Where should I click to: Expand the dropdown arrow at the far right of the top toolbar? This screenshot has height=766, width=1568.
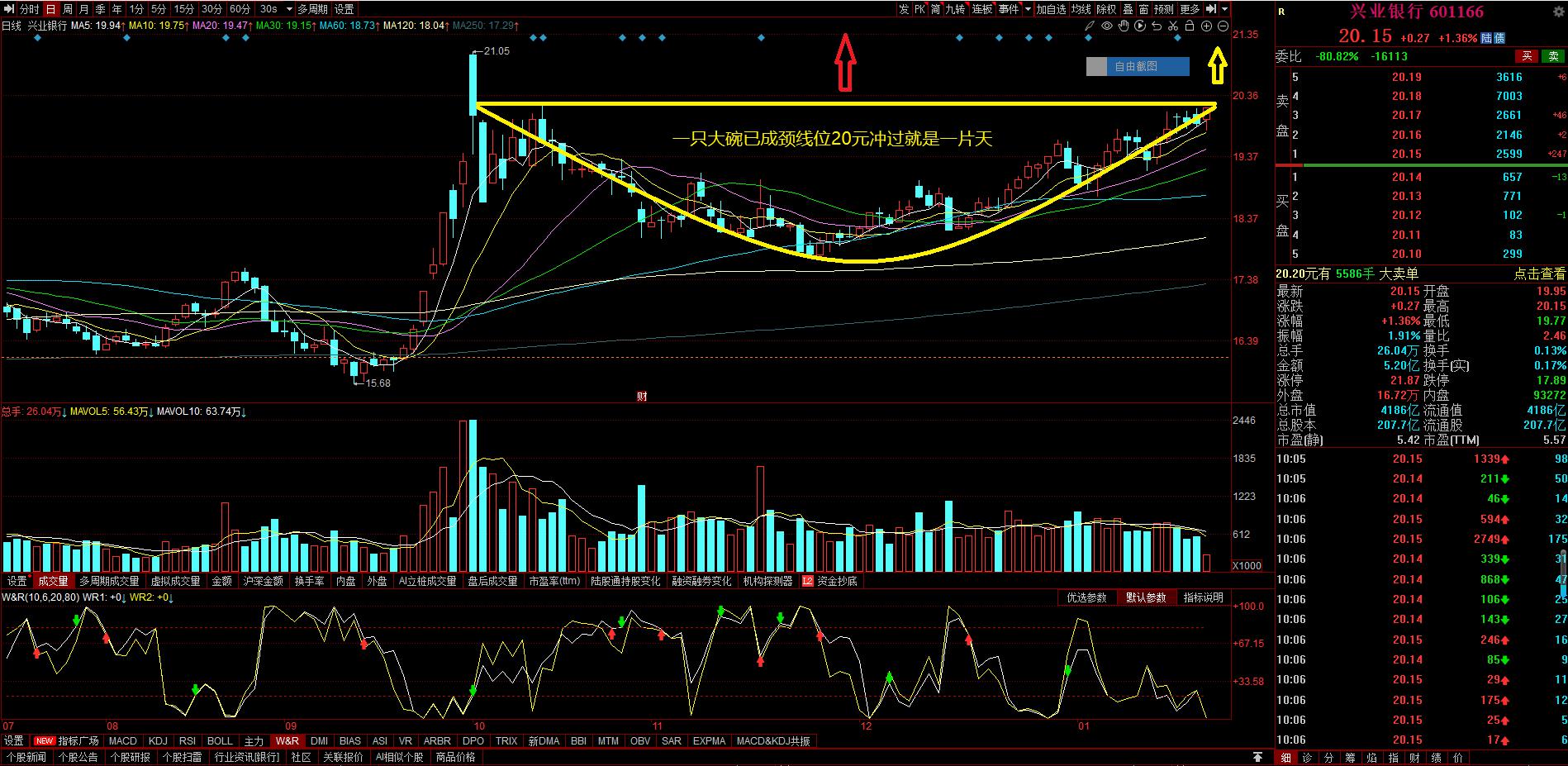[x=1224, y=9]
